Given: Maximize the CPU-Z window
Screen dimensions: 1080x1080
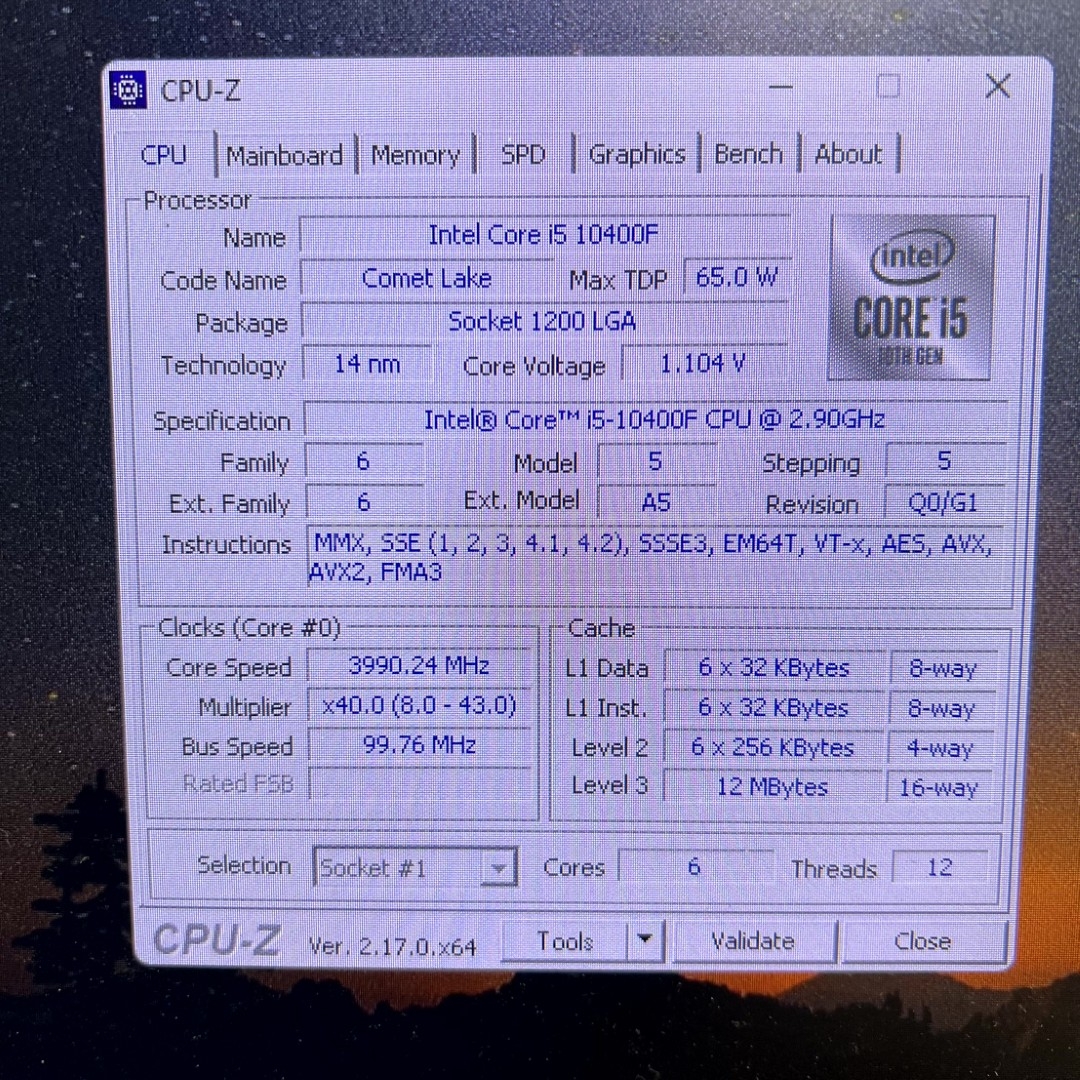Looking at the screenshot, I should (x=887, y=87).
